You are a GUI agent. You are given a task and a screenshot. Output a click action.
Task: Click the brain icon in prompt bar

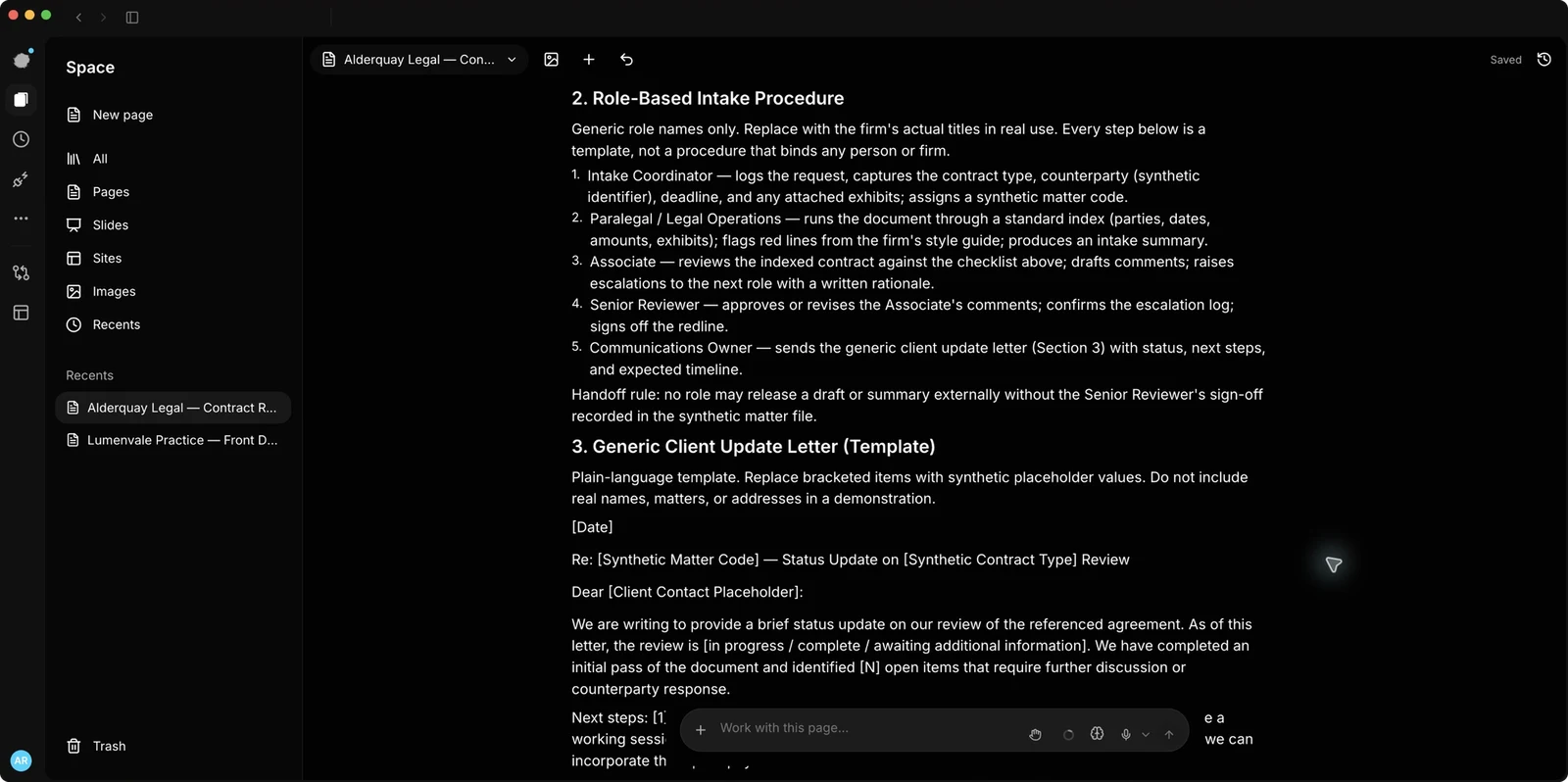1098,734
